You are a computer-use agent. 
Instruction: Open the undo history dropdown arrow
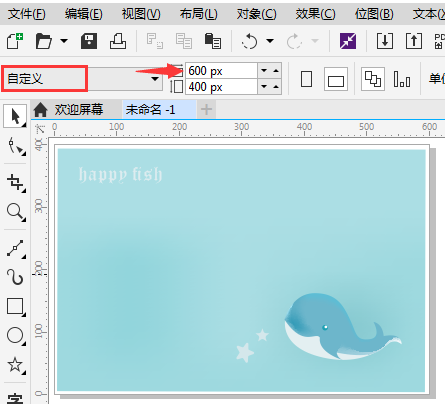coord(270,41)
